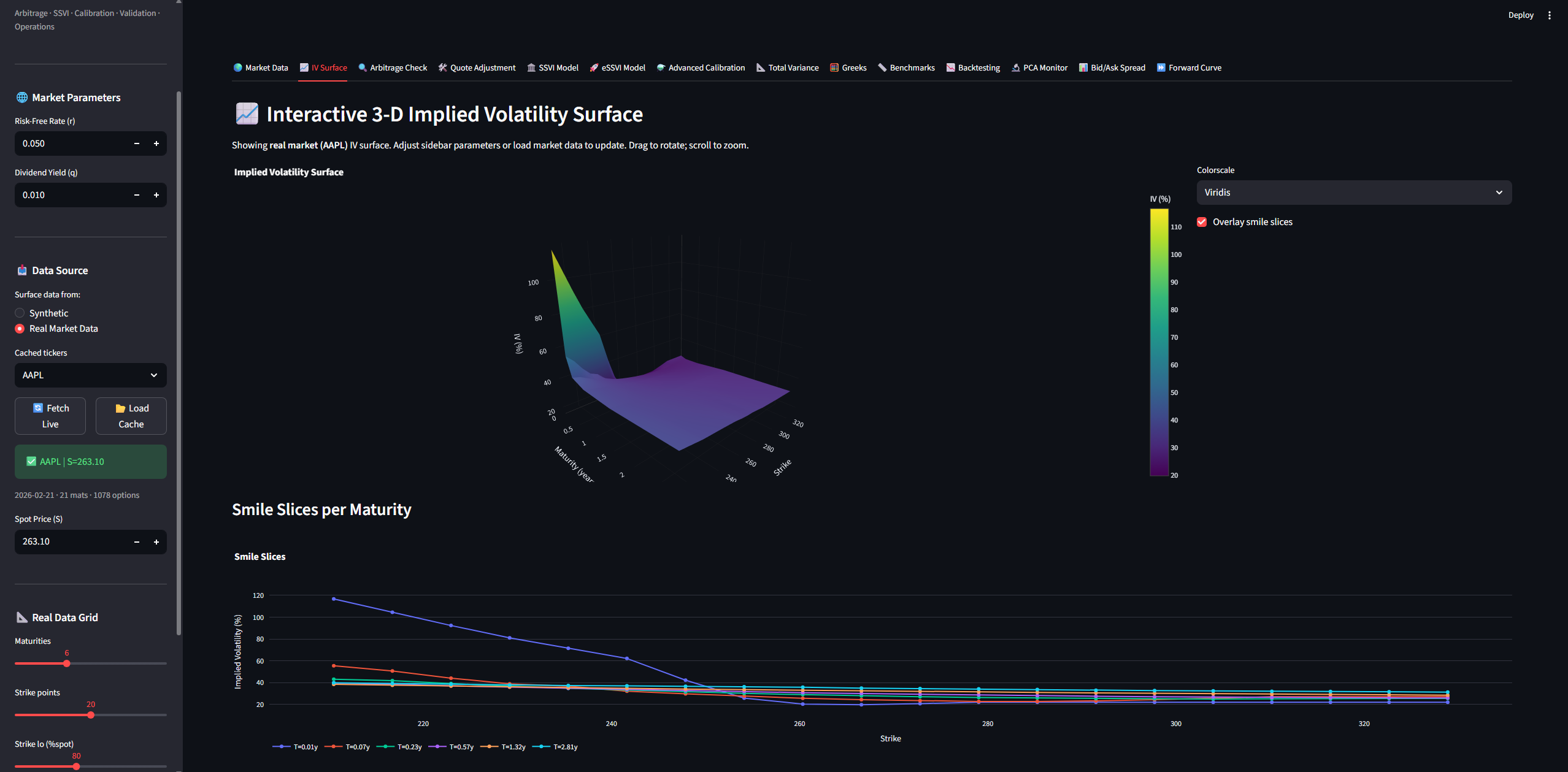Select the Synthetic data source option
Image resolution: width=1568 pixels, height=772 pixels.
coord(20,313)
